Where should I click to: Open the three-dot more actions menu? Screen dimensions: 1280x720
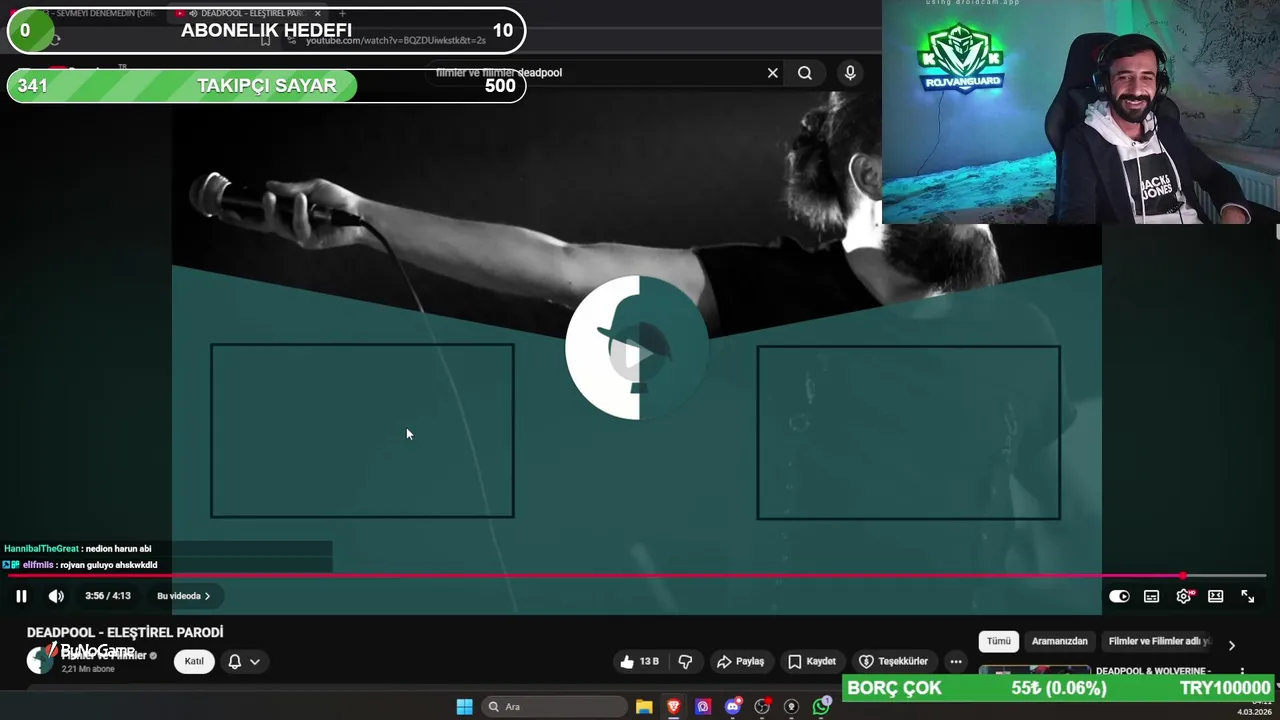tap(956, 661)
